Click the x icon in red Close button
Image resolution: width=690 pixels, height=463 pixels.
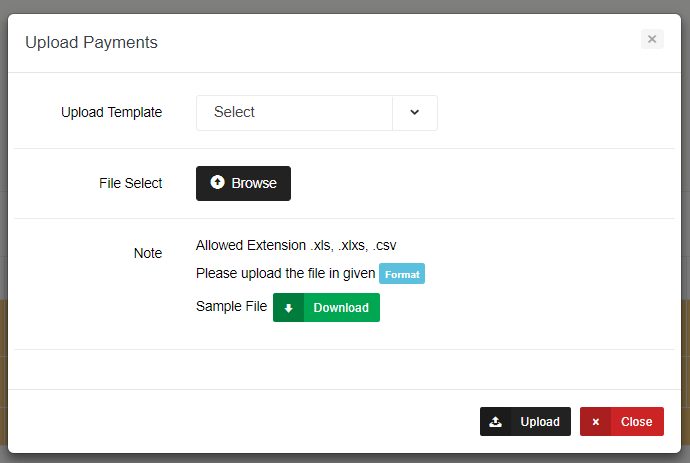pyautogui.click(x=595, y=422)
